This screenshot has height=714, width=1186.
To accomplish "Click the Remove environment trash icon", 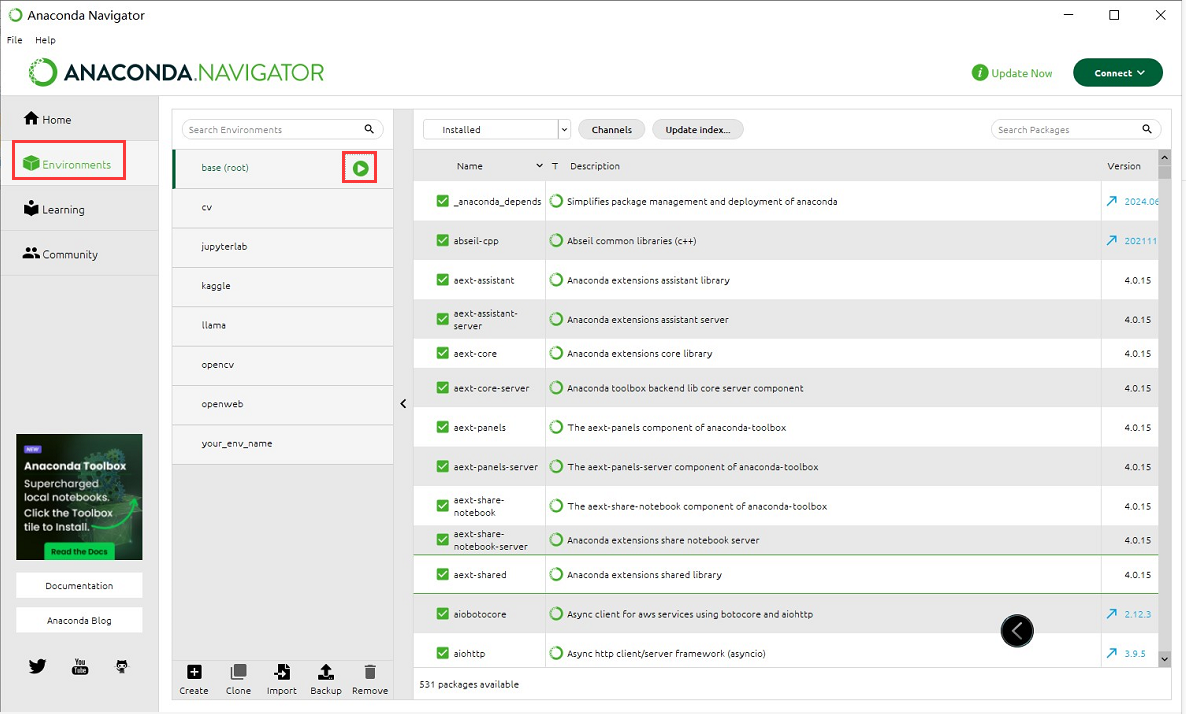I will 370,673.
